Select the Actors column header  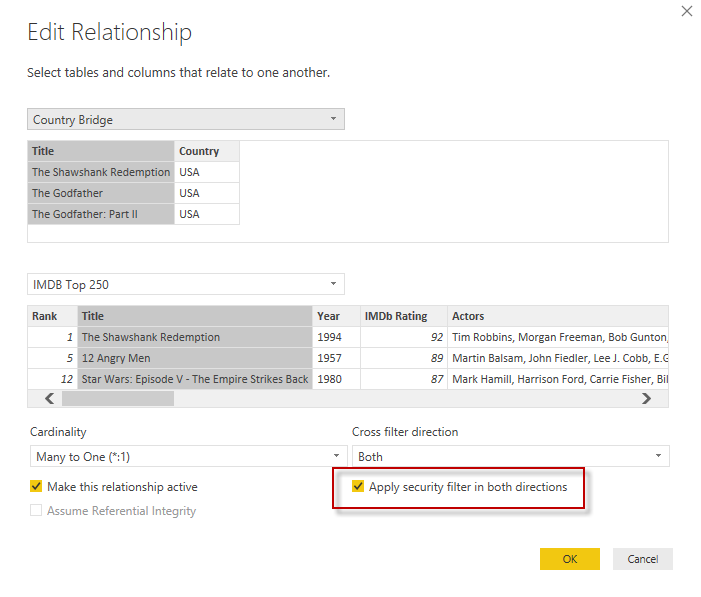pyautogui.click(x=558, y=316)
